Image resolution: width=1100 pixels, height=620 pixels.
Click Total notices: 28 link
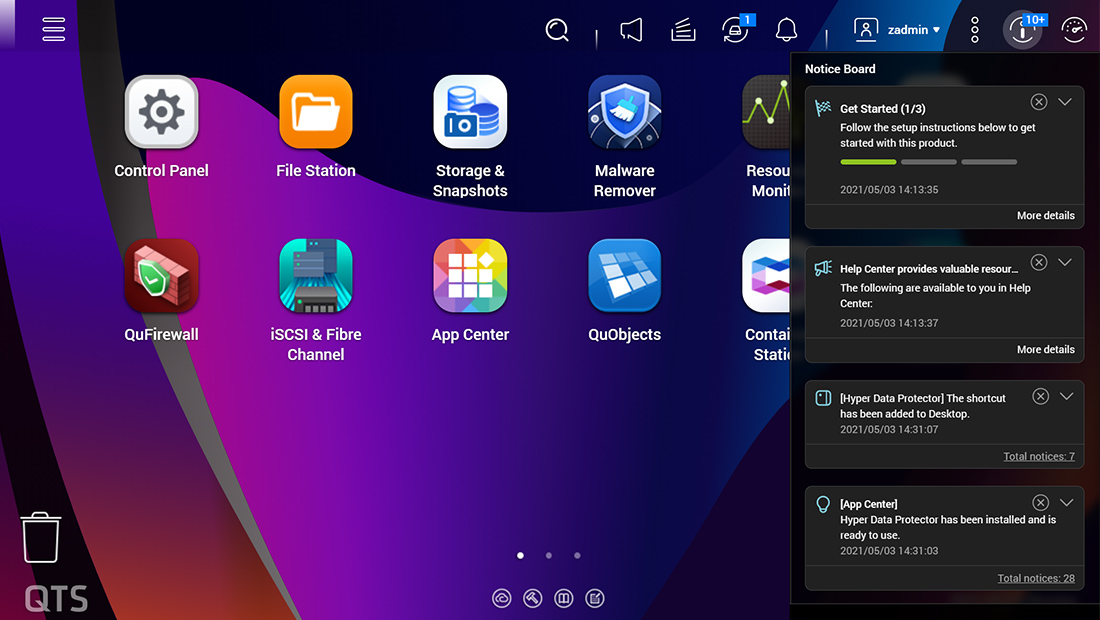point(1036,579)
